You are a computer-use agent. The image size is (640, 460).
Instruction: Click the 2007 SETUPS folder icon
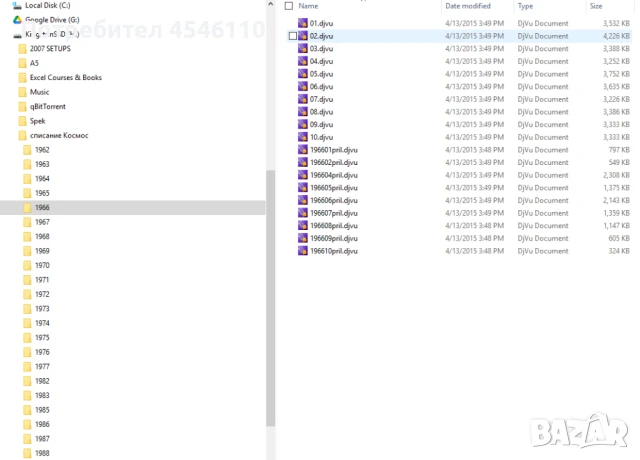[x=23, y=49]
